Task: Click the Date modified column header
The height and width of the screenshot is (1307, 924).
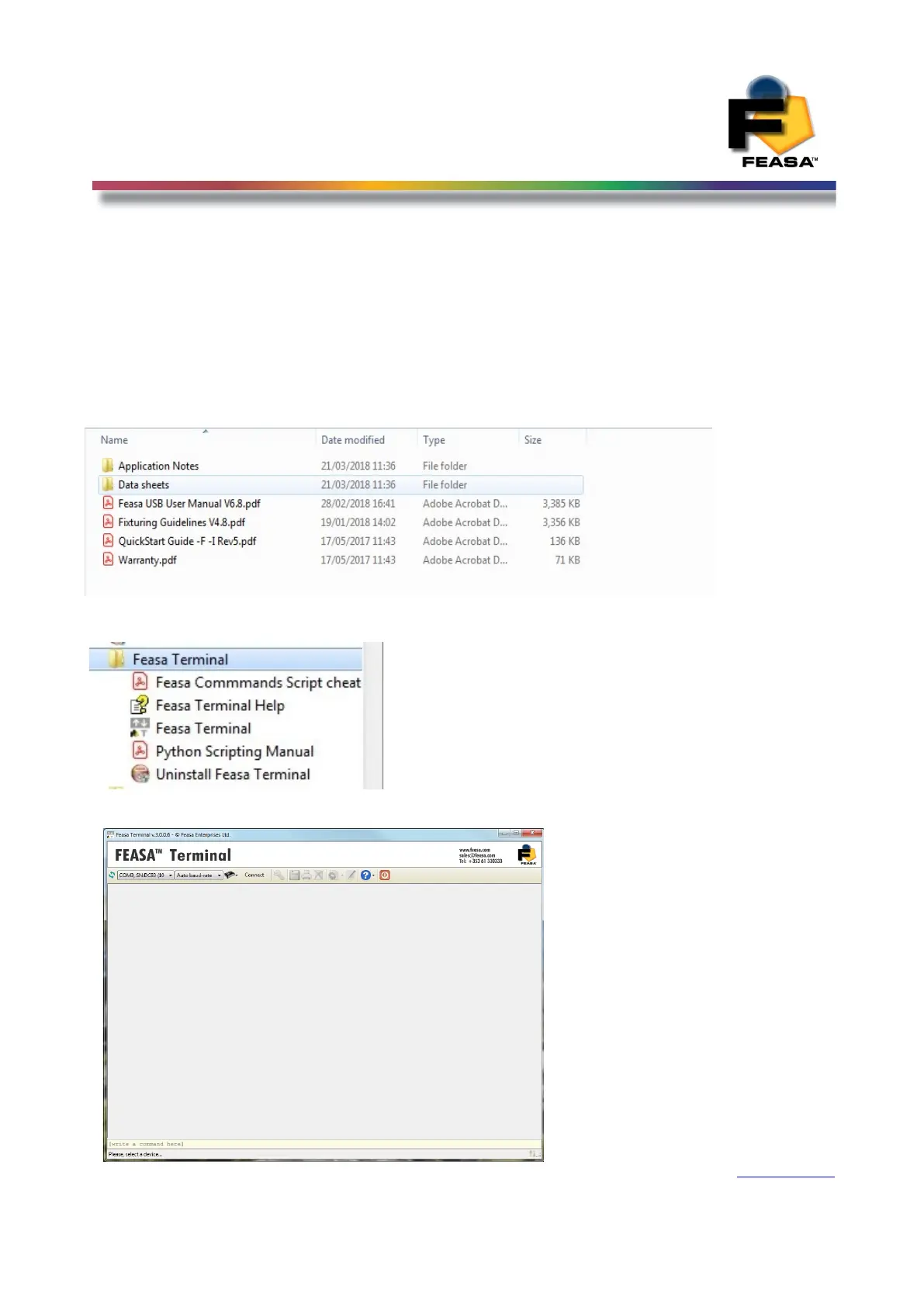Action: (x=353, y=440)
